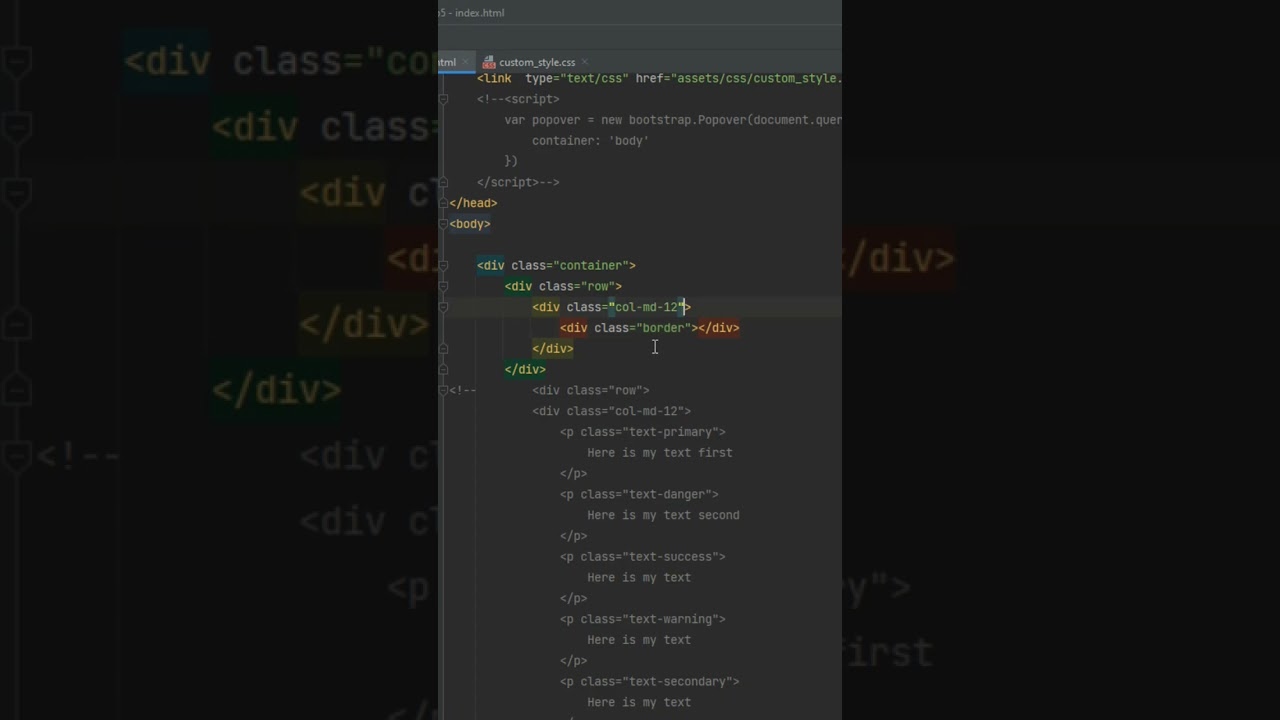This screenshot has width=1280, height=720.
Task: Click the p class="text-danger" line
Action: coord(639,494)
